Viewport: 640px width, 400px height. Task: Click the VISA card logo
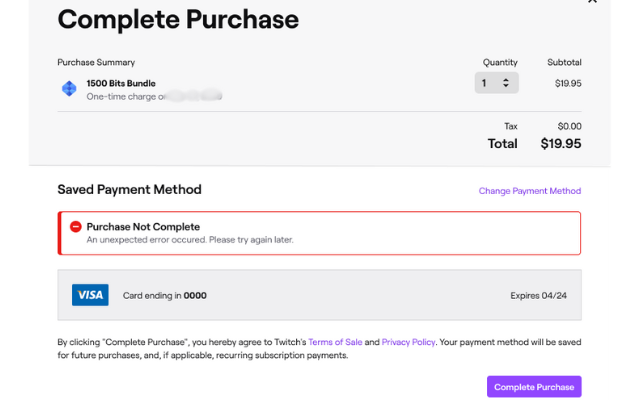coord(90,295)
